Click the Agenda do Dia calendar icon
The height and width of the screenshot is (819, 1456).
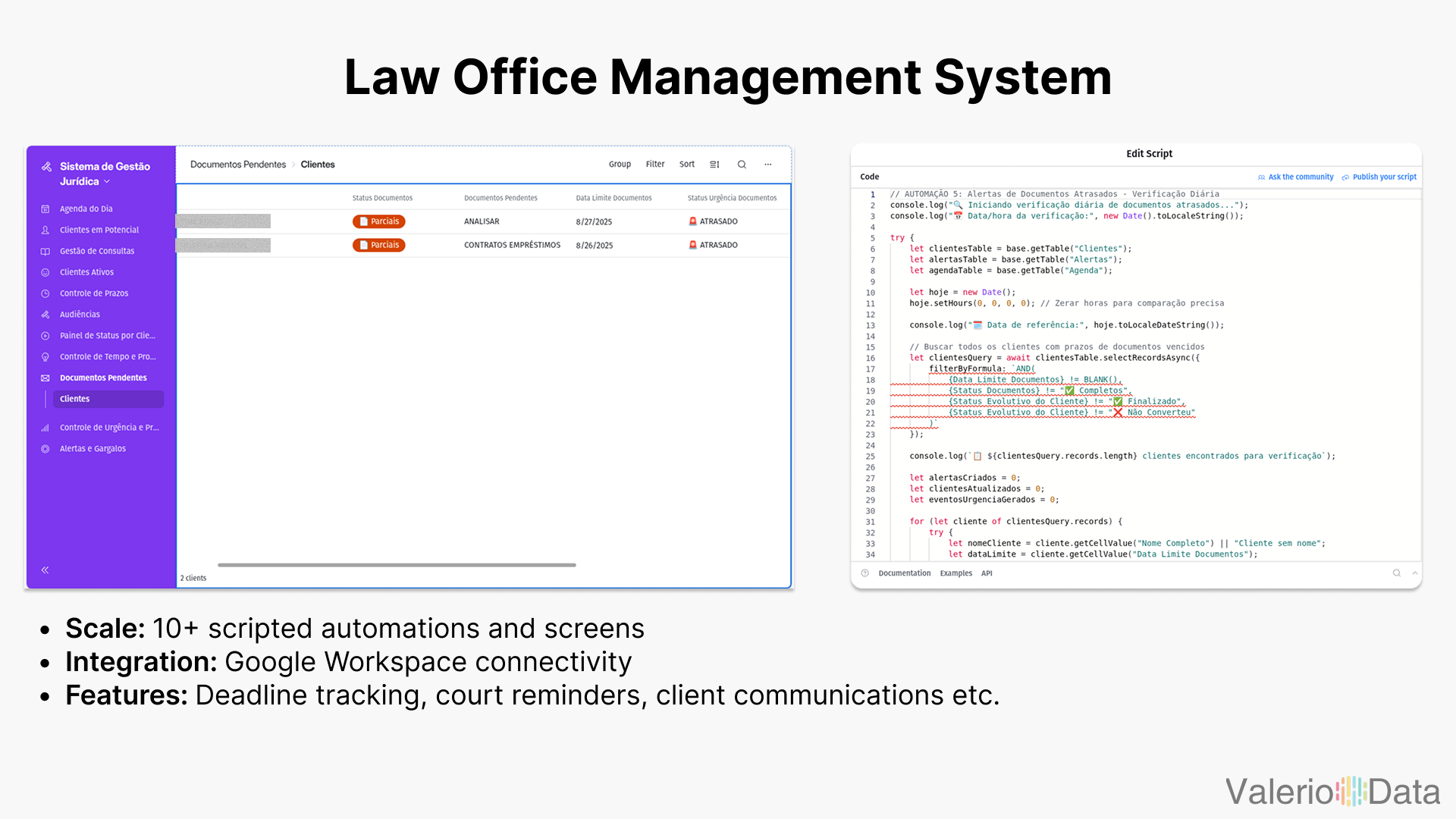coord(45,209)
